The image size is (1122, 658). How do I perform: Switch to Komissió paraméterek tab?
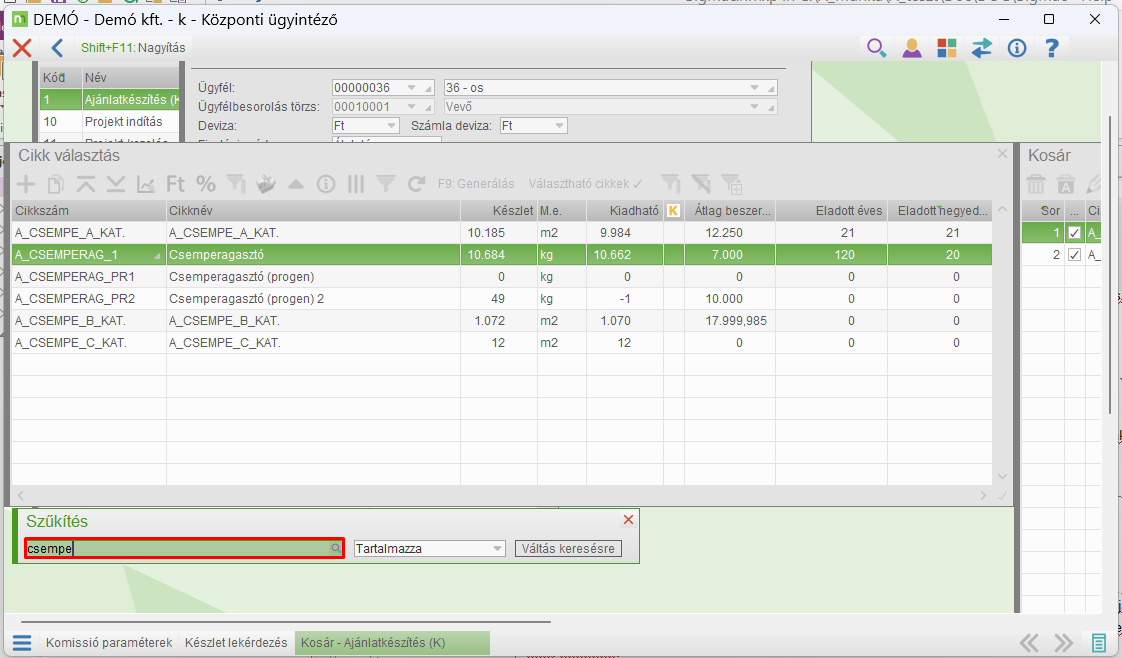click(109, 642)
